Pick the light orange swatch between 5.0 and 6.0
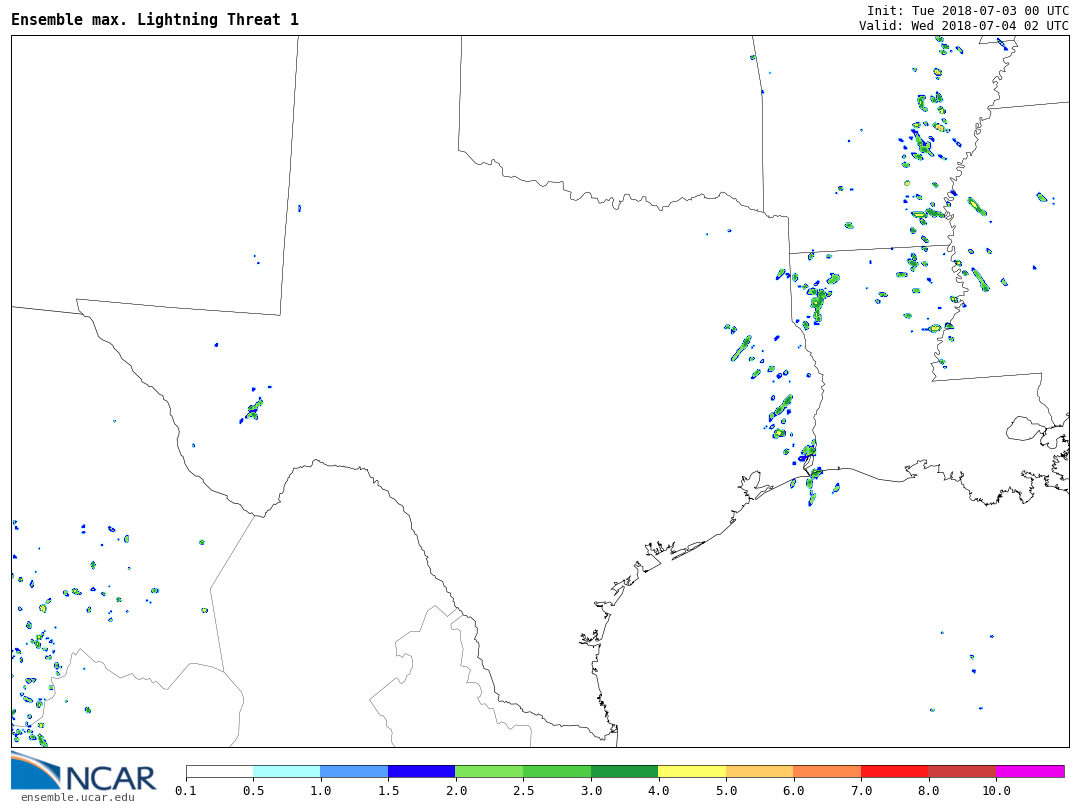The height and width of the screenshot is (810, 1080). 759,771
